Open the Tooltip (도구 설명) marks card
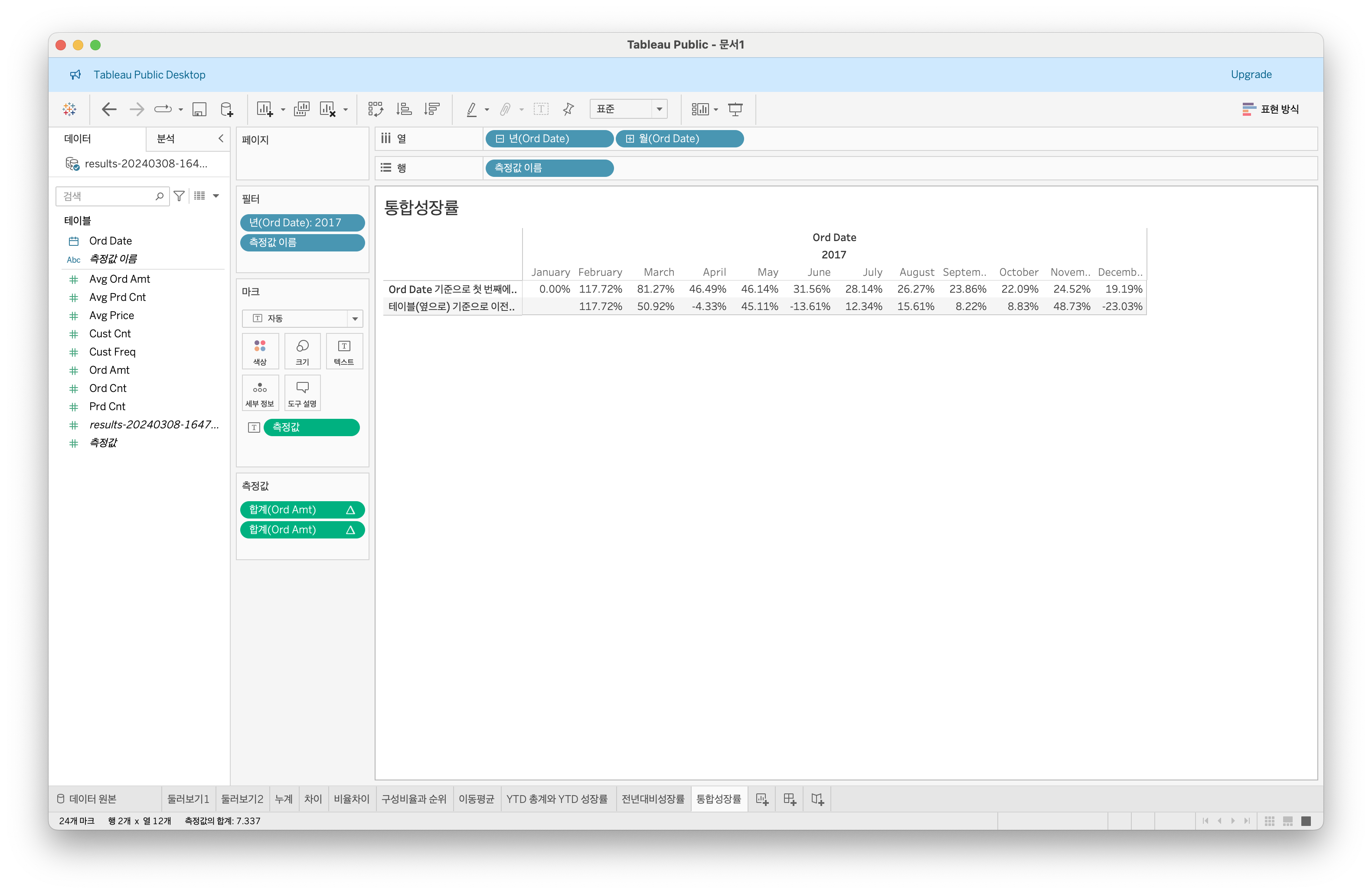Screen dimensions: 1372x894 (x=303, y=392)
